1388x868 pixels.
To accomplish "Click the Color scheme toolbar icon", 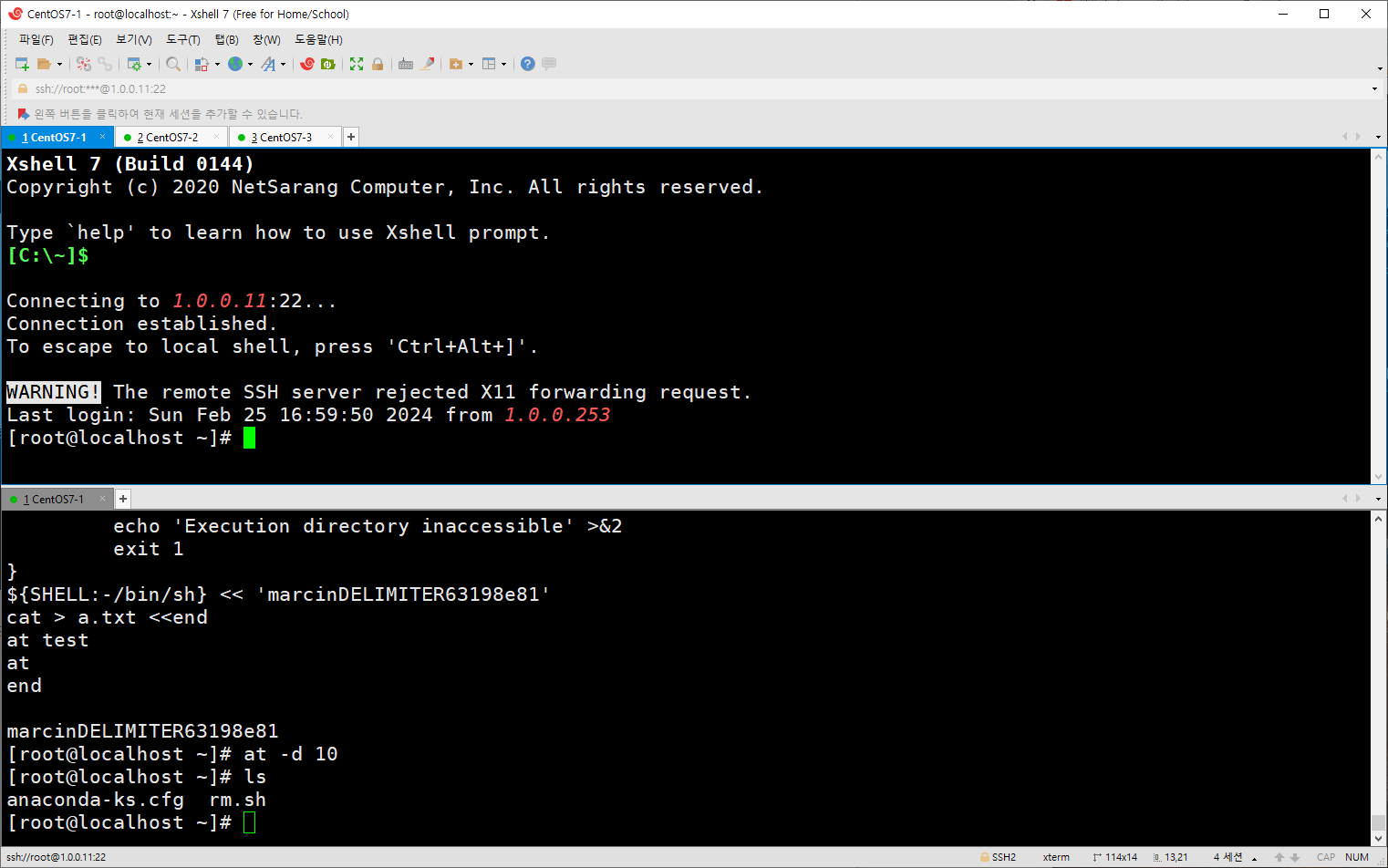I will (202, 64).
